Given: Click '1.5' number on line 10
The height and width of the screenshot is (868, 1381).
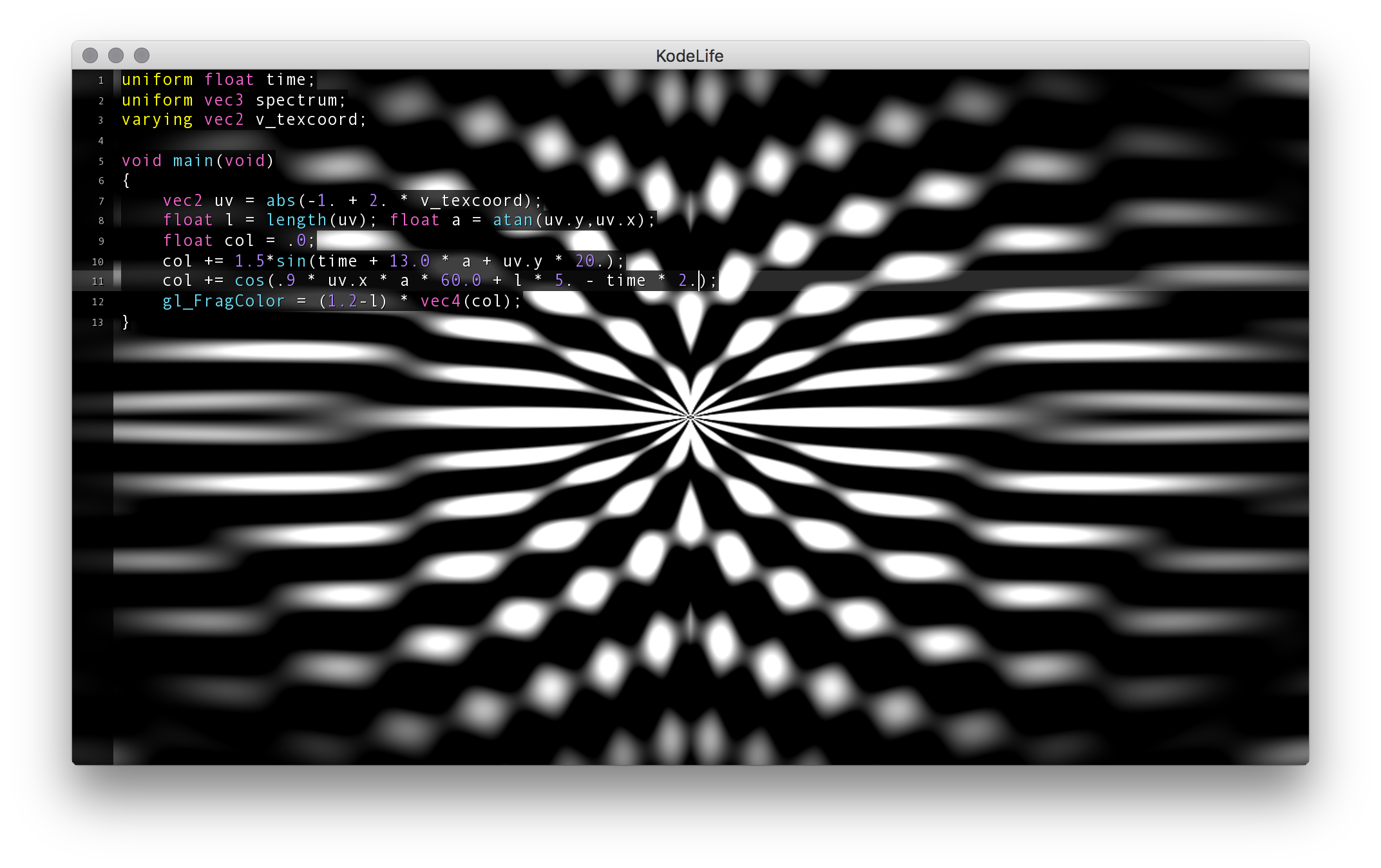Looking at the screenshot, I should [x=250, y=261].
